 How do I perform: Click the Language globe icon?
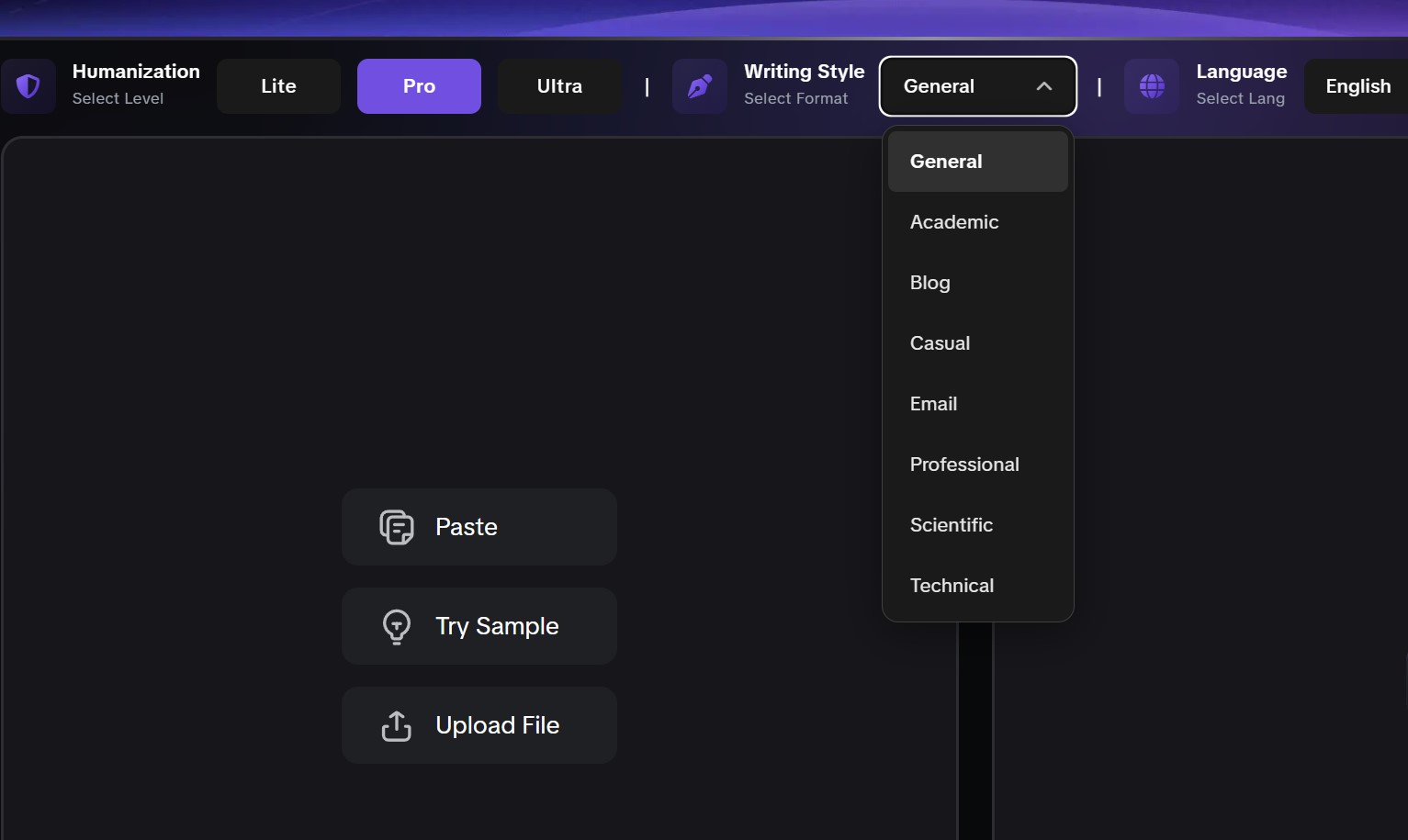click(1152, 86)
